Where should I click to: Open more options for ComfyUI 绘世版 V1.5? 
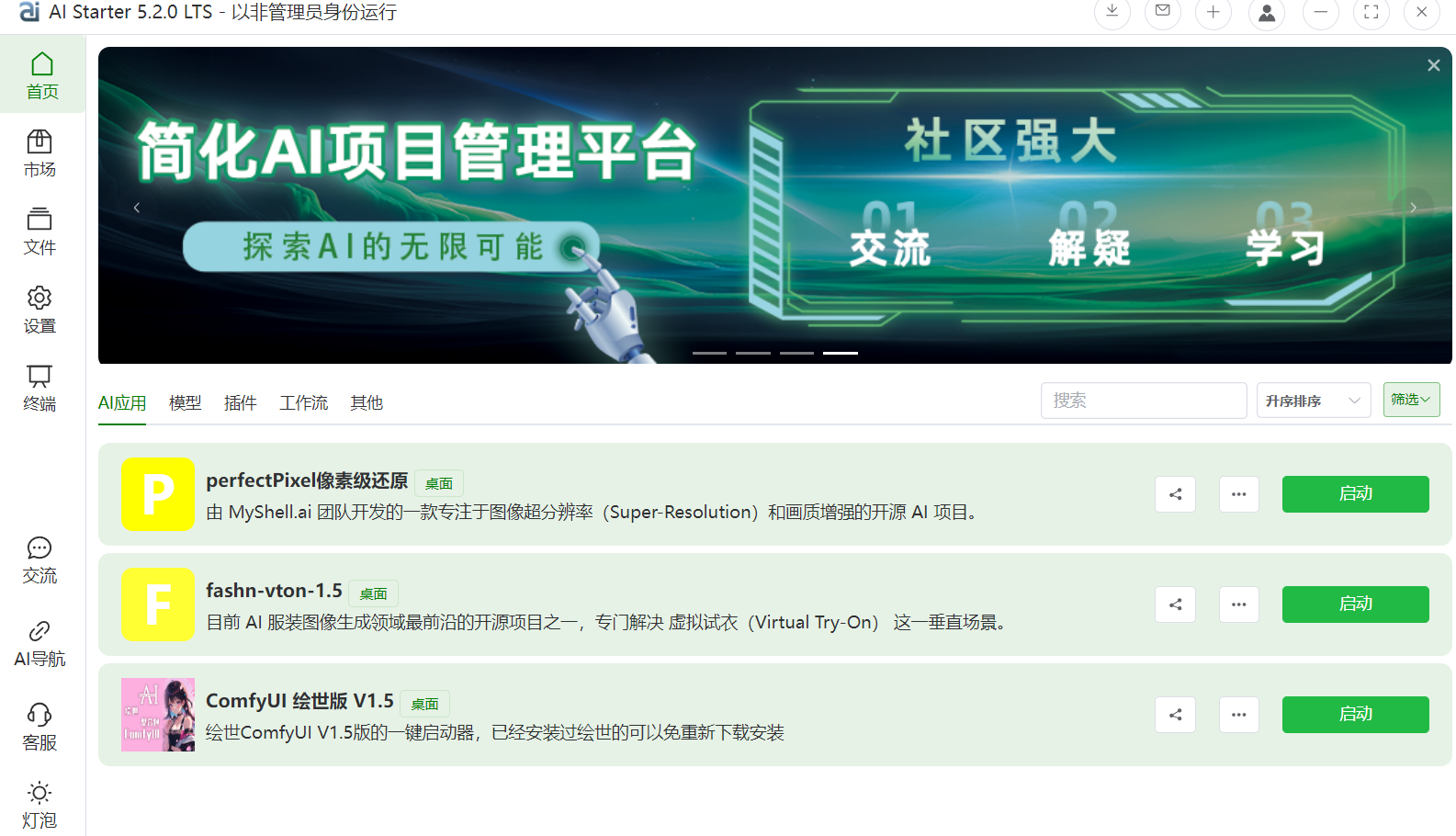click(1239, 715)
